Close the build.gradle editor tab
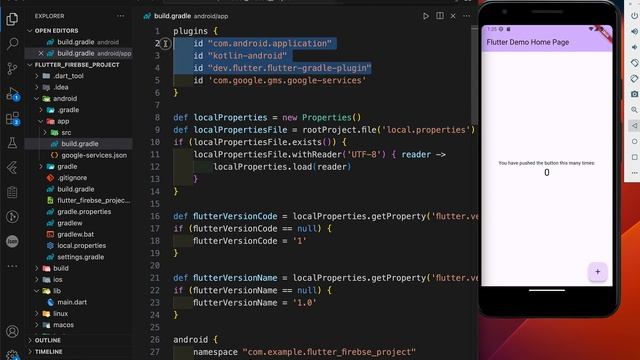 pos(453,16)
